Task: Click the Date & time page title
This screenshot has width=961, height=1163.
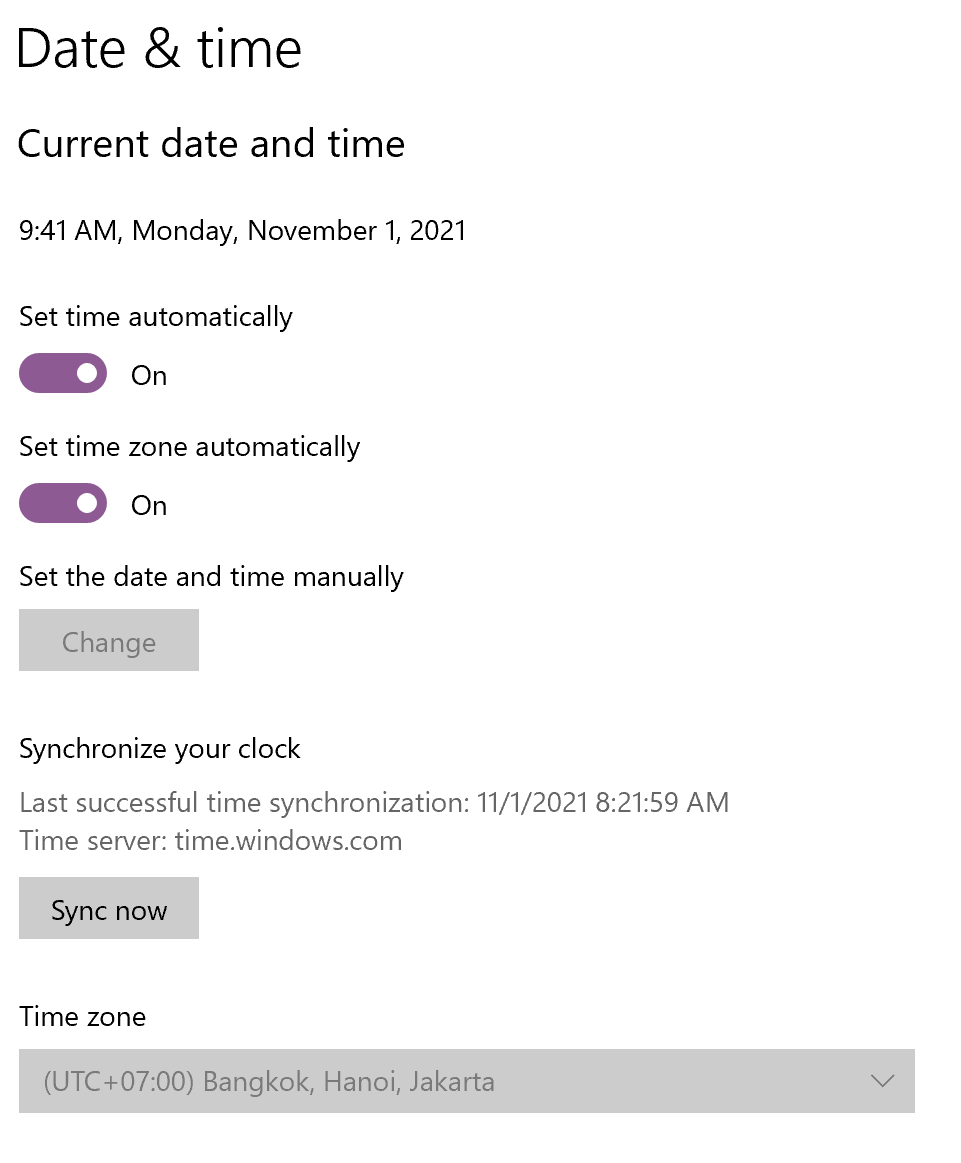Action: [x=159, y=49]
